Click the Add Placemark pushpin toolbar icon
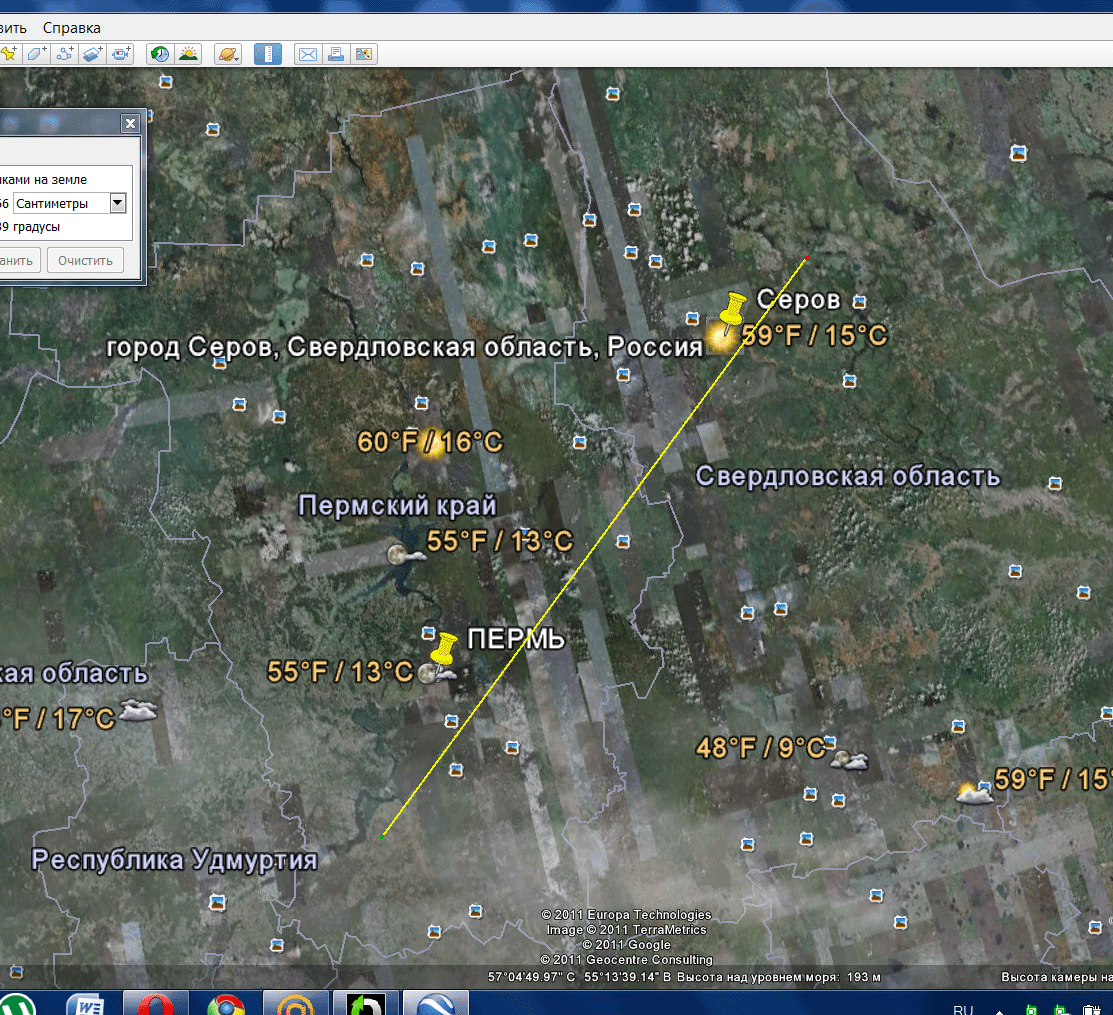The width and height of the screenshot is (1113, 1015). coord(8,54)
